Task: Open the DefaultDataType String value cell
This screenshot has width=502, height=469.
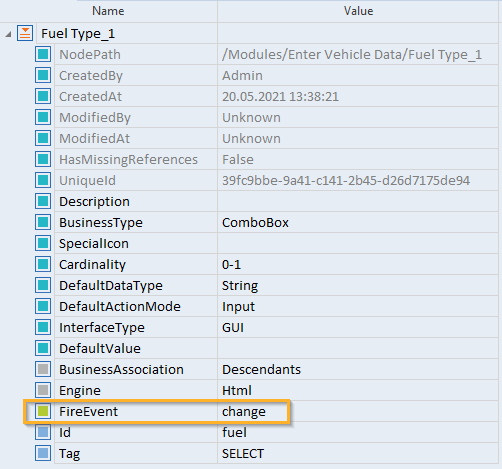Action: tap(358, 285)
